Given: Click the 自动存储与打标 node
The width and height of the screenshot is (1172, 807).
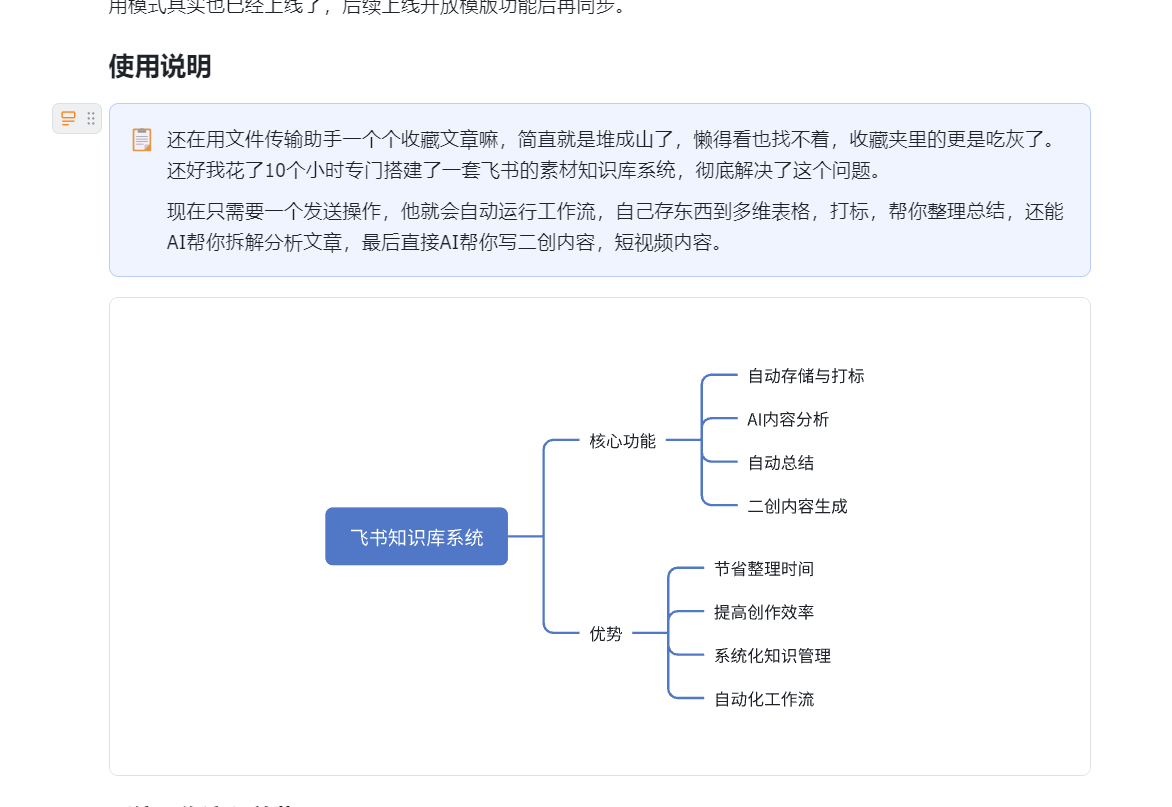Looking at the screenshot, I should [806, 376].
